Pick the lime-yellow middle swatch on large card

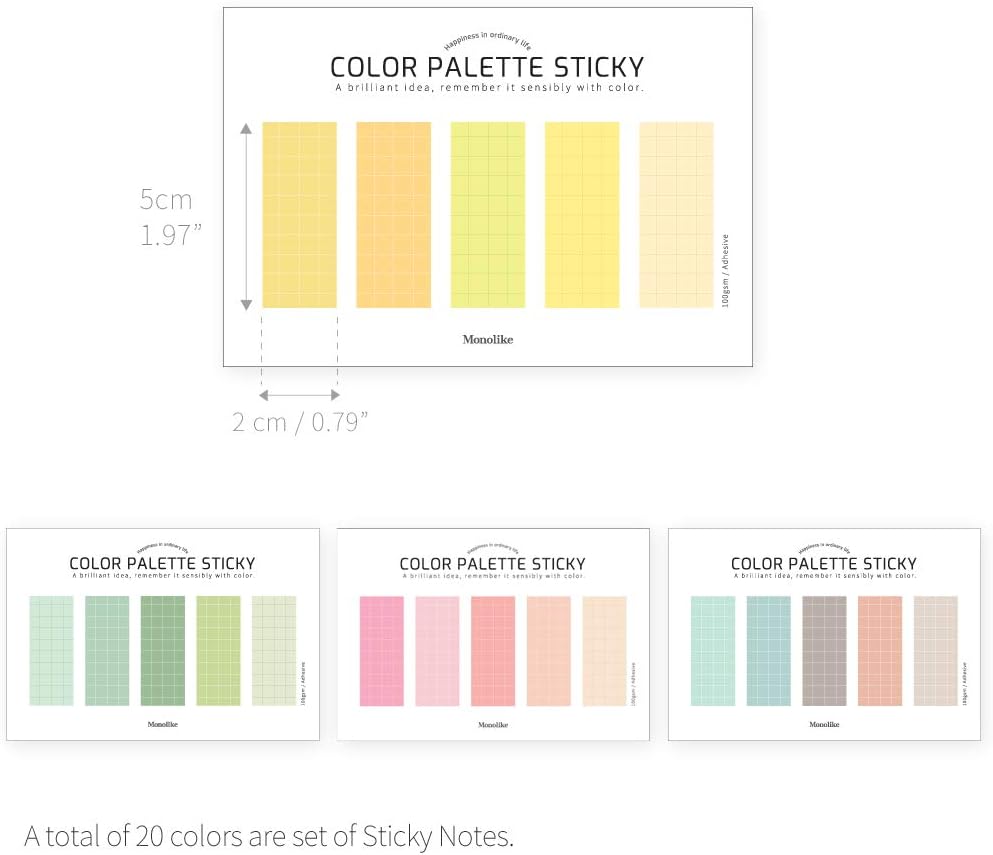point(488,215)
